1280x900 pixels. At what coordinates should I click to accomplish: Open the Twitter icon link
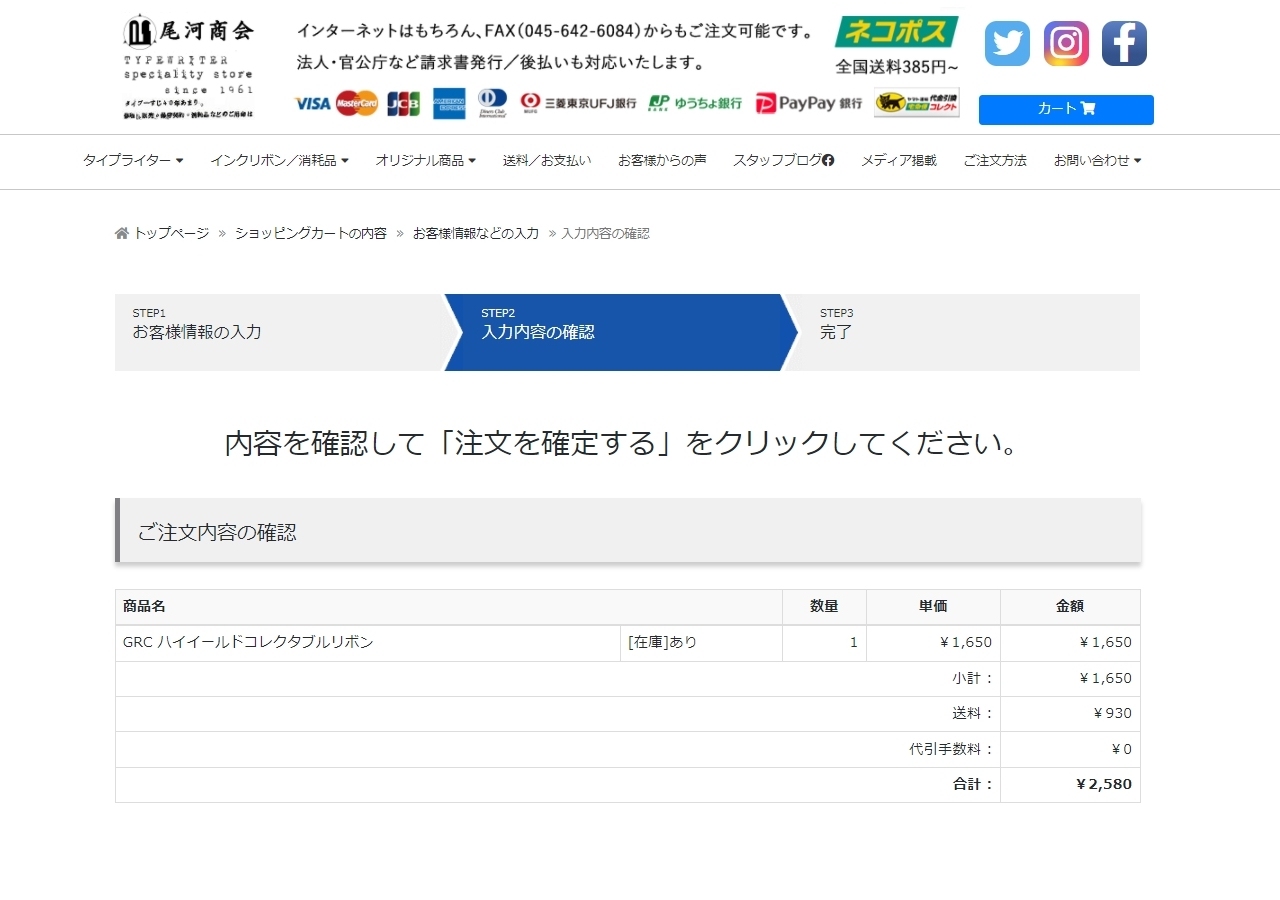pos(1007,44)
